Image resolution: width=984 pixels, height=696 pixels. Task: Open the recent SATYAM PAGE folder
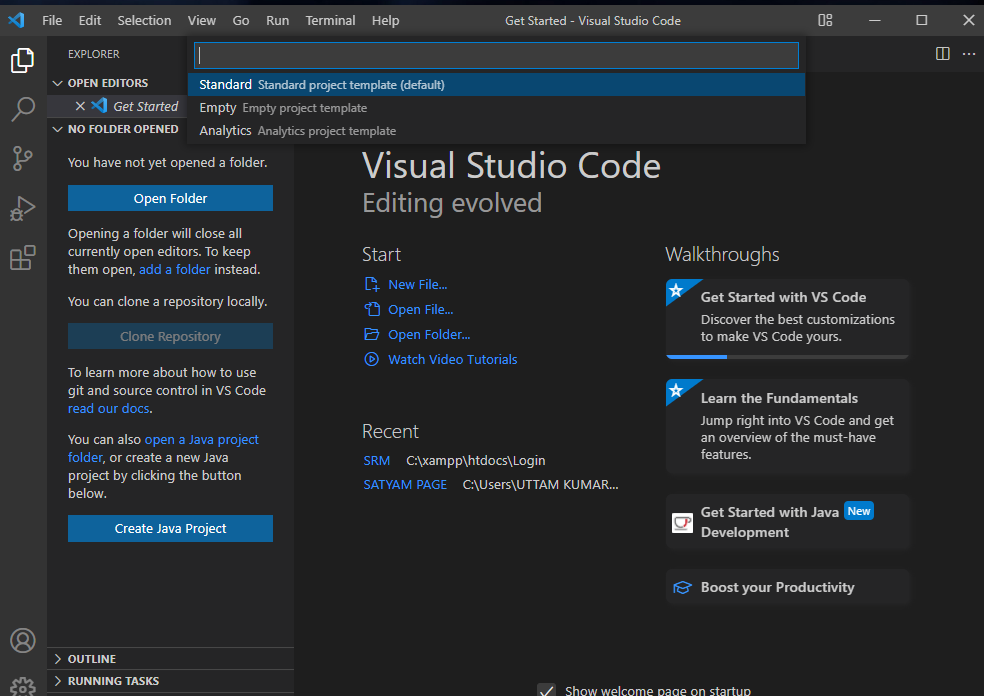click(405, 485)
